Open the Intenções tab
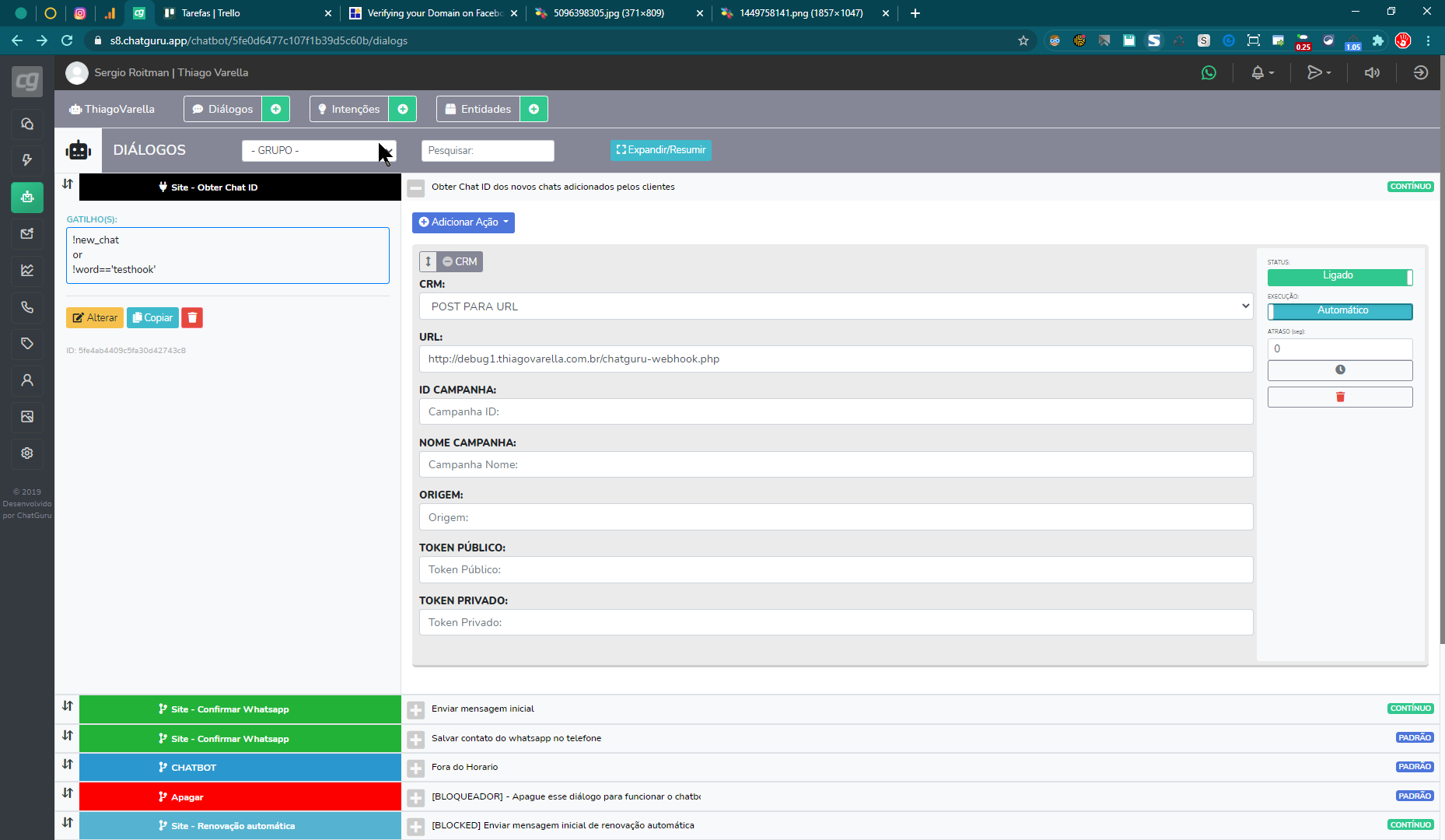The width and height of the screenshot is (1445, 840). click(x=349, y=109)
